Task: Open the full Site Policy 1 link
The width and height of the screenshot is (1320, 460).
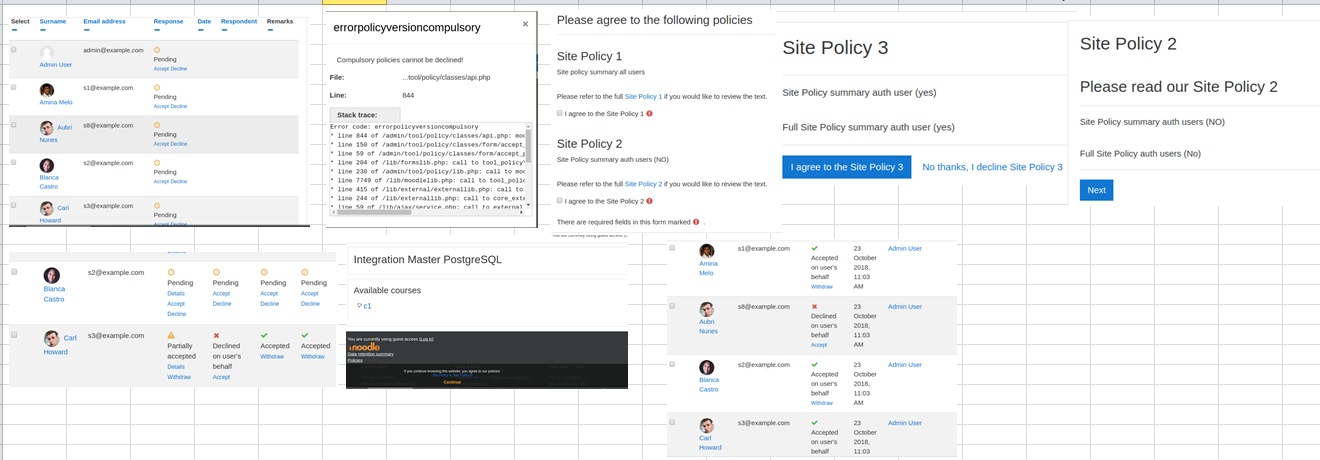Action: [644, 96]
